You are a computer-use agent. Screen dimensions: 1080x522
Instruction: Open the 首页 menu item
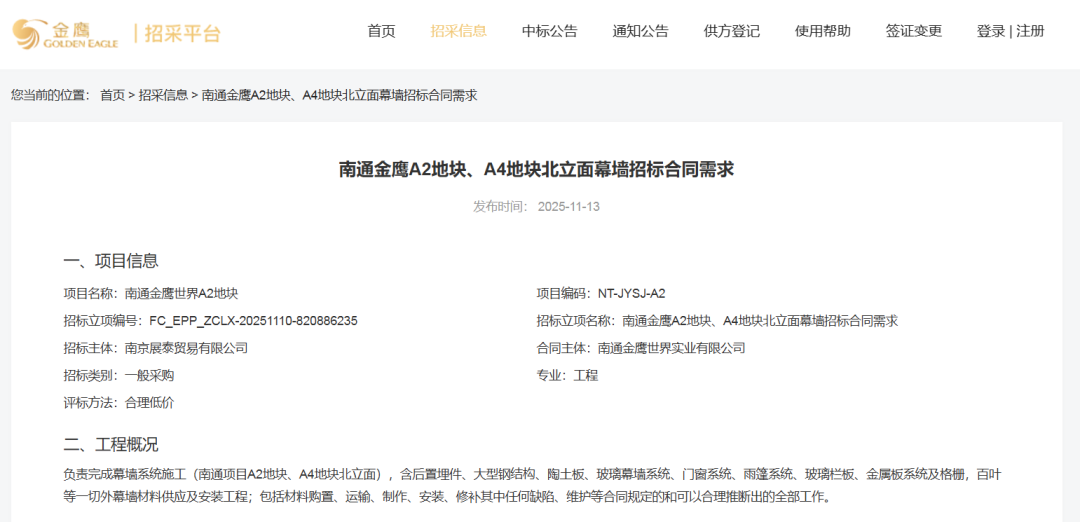382,31
